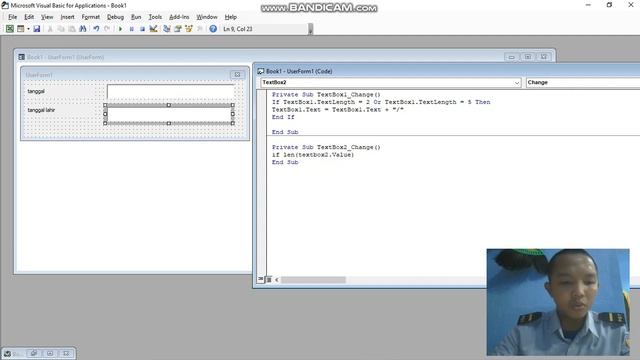Image resolution: width=640 pixels, height=360 pixels.
Task: Open the File menu
Action: 13,17
